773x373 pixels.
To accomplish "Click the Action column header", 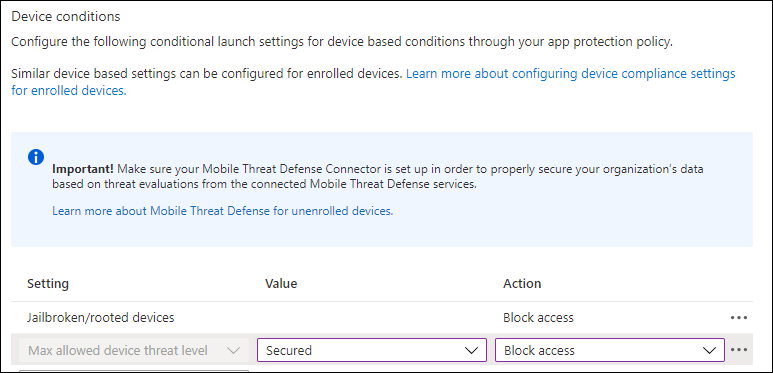I will click(x=522, y=283).
